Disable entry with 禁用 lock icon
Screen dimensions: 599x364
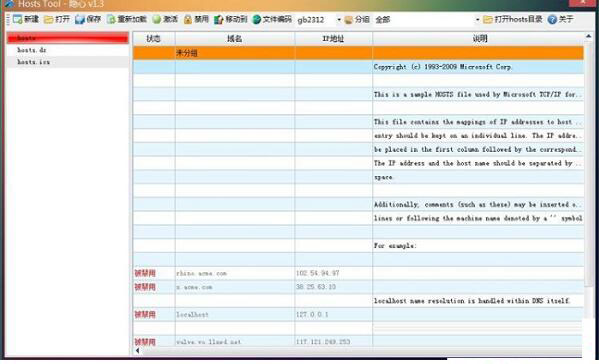(188, 19)
